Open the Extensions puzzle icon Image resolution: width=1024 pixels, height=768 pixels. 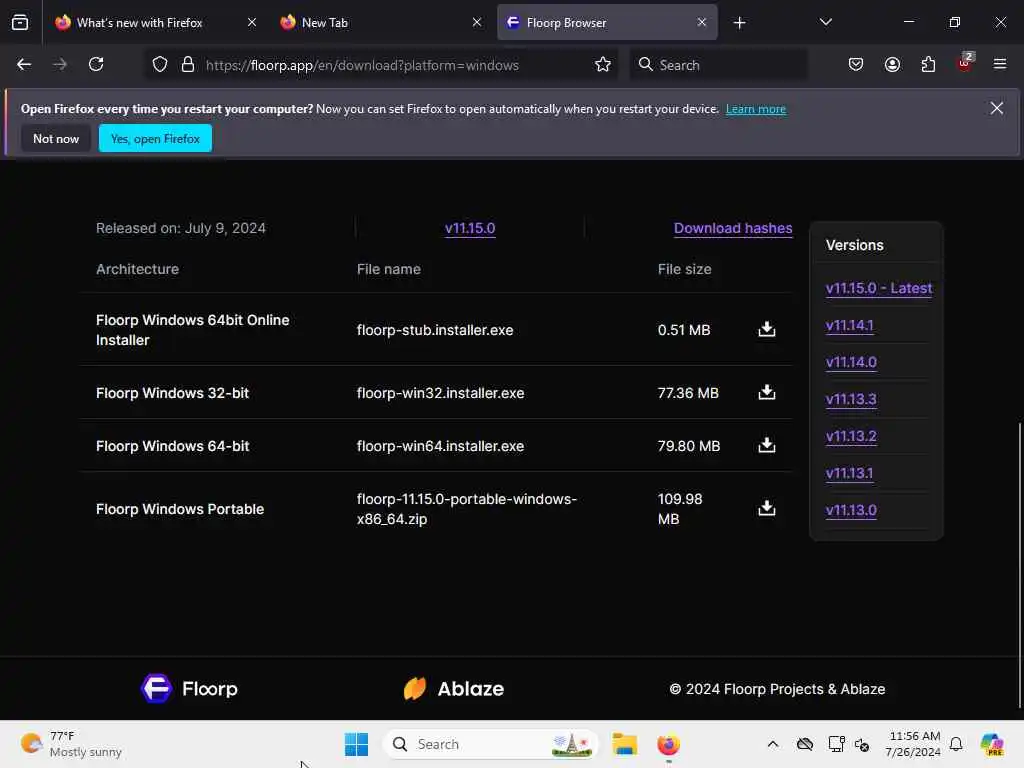[928, 64]
